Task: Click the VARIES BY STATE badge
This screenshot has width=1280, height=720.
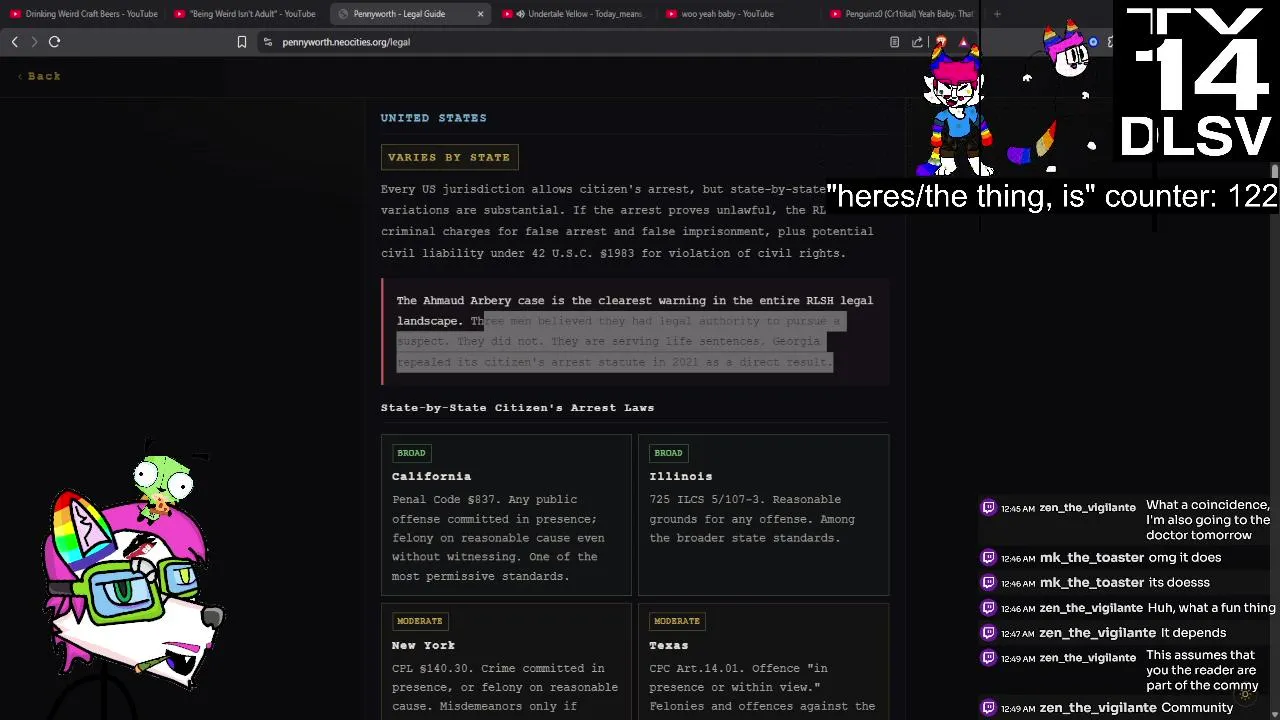Action: pyautogui.click(x=449, y=157)
